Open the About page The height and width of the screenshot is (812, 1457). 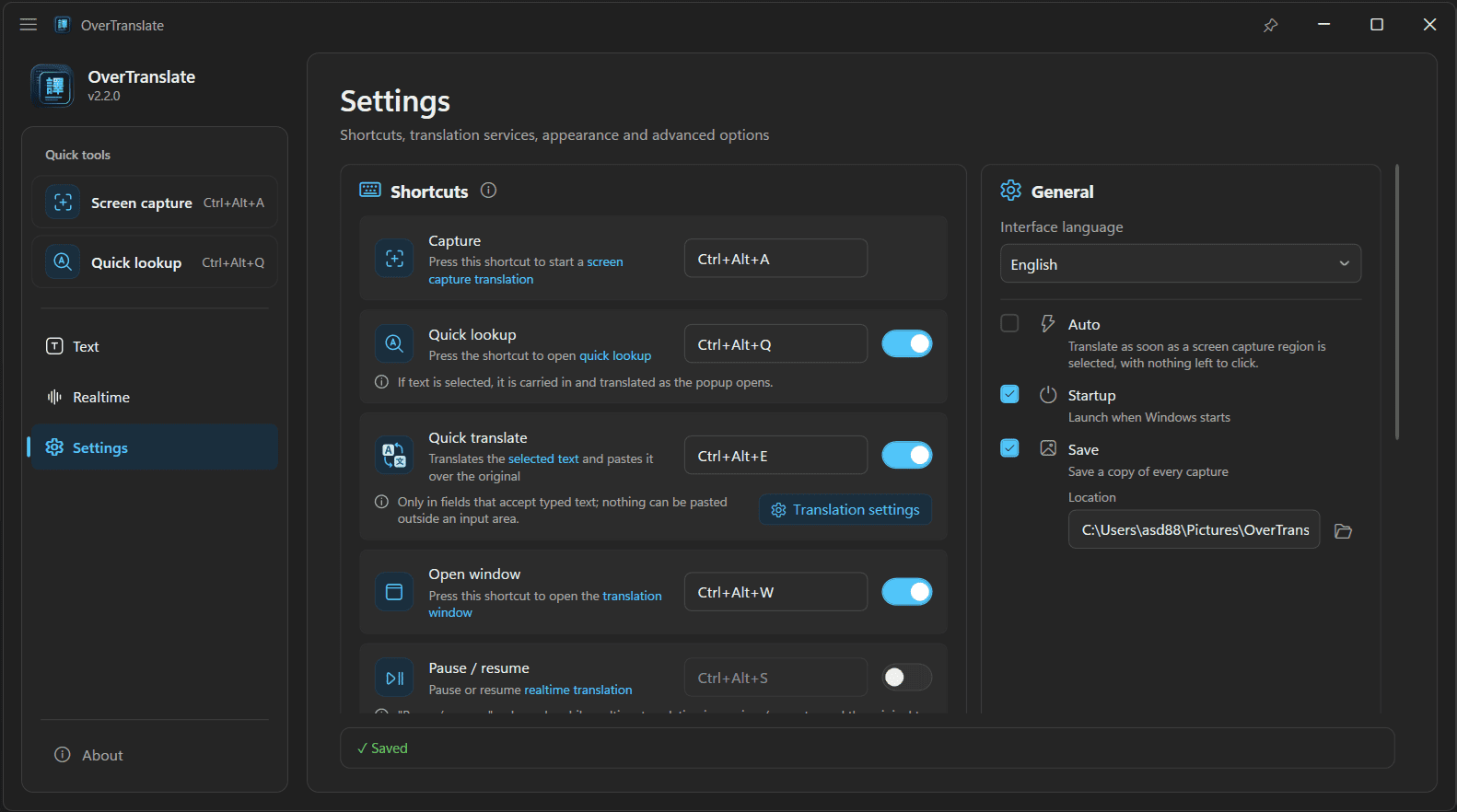coord(155,755)
